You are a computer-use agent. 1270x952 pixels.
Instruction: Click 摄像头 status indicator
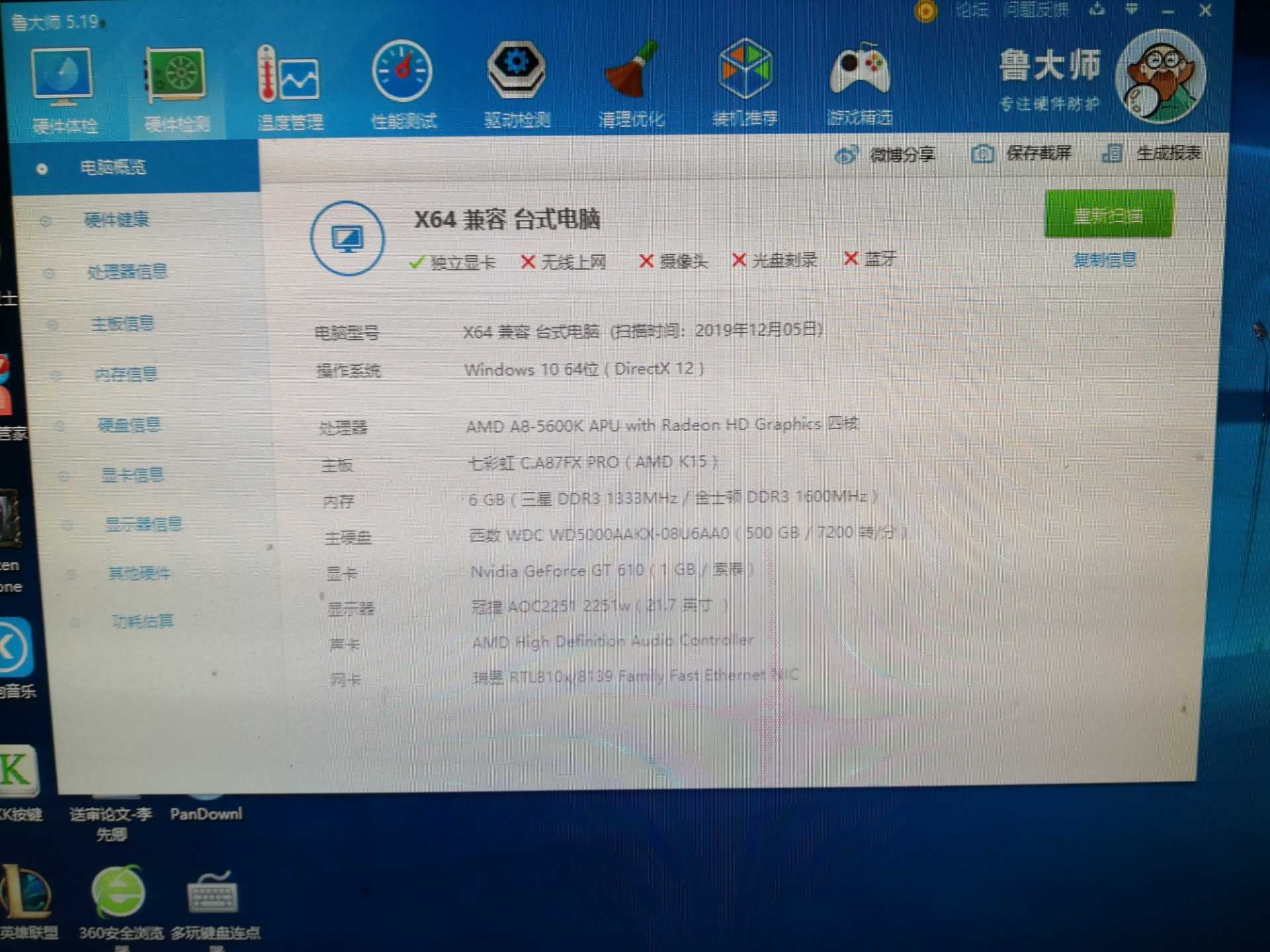coord(673,261)
